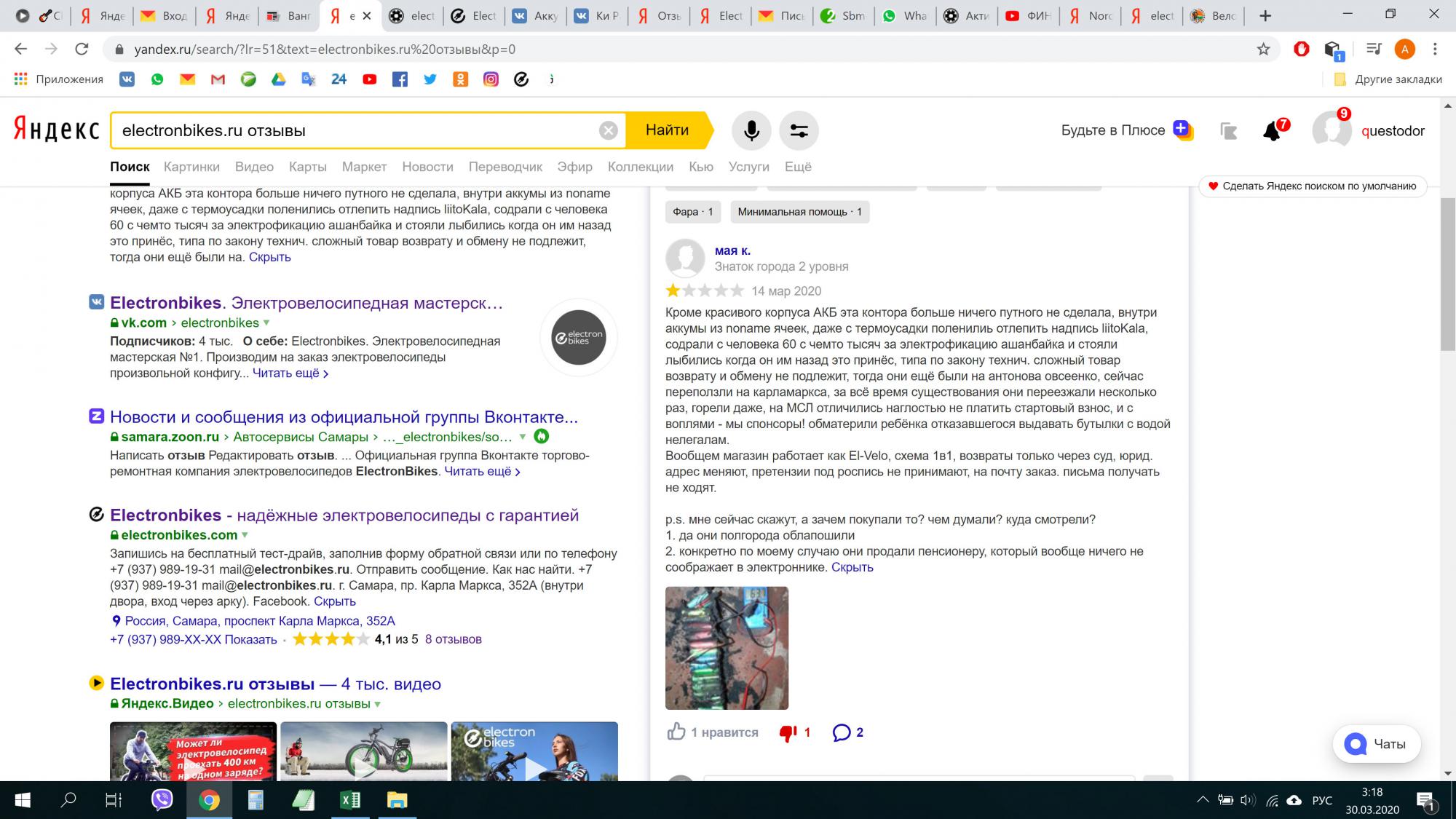Viewport: 1456px width, 819px height.
Task: Expand dropdown arrow next to samara.zoon.ru result
Action: point(522,437)
